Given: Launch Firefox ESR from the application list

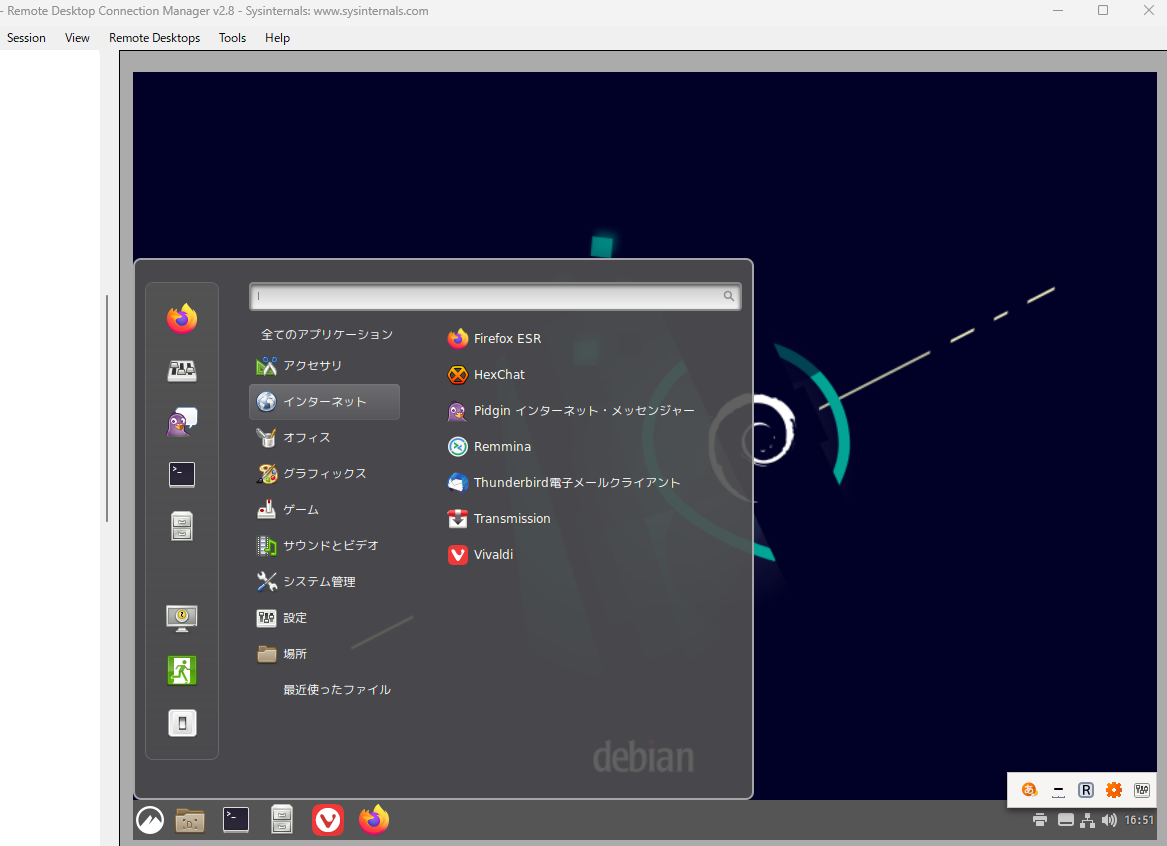Looking at the screenshot, I should (494, 339).
